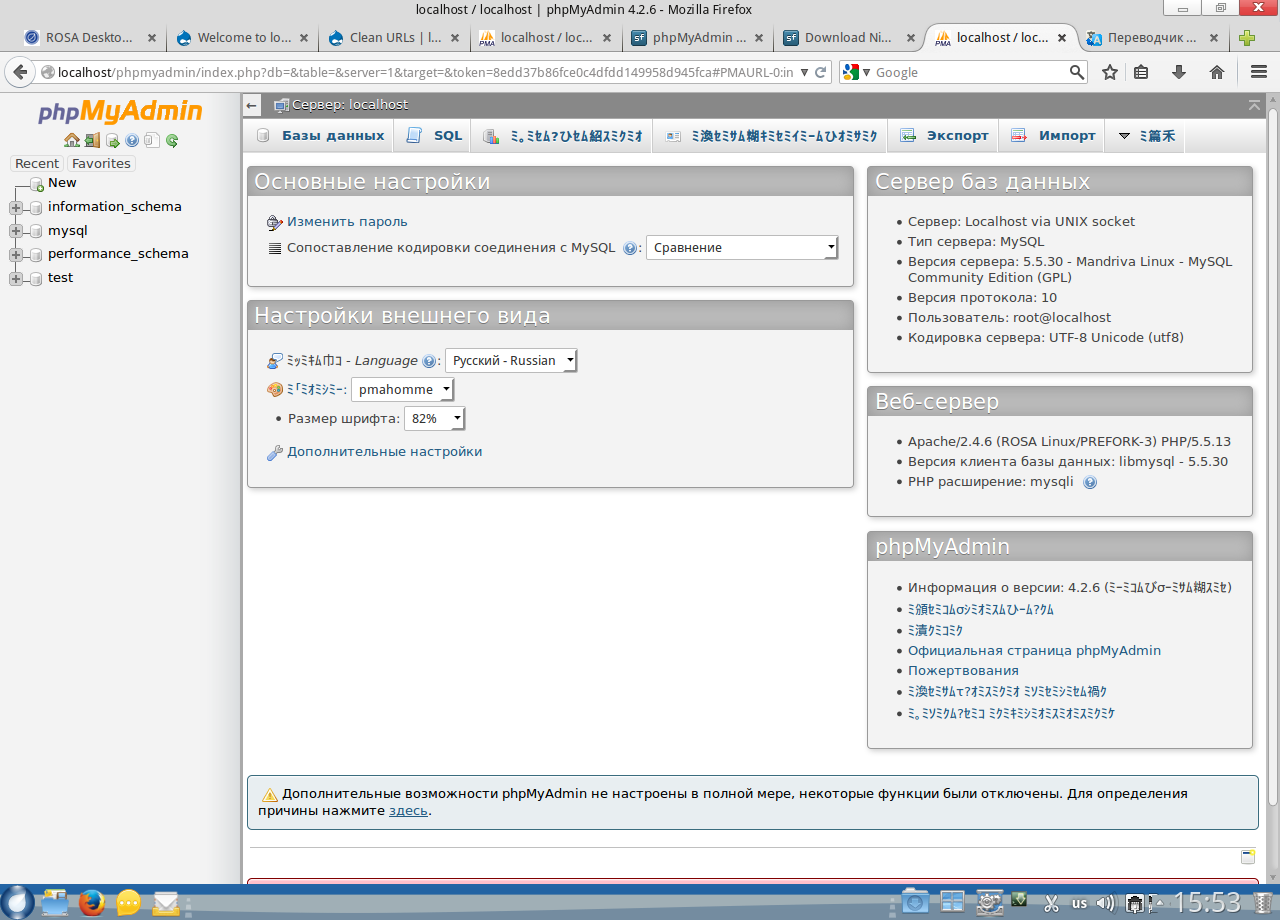Switch to the Переводчик browser tab

tap(1153, 38)
